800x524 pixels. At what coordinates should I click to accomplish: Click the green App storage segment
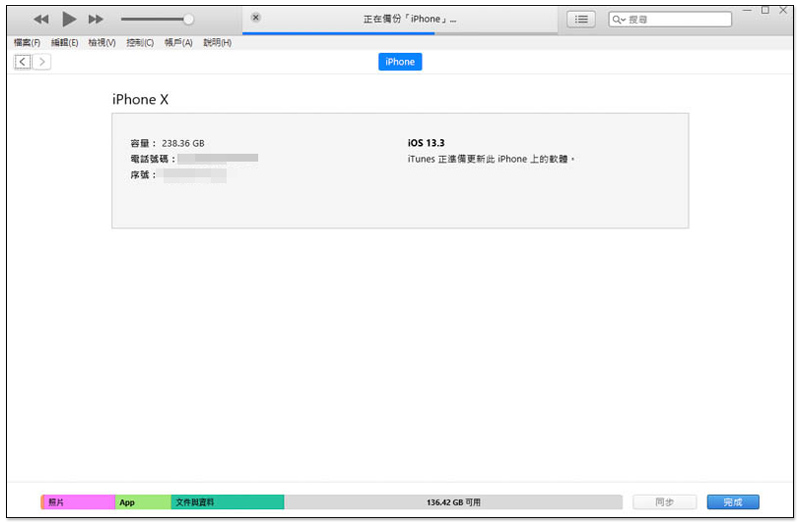point(143,502)
